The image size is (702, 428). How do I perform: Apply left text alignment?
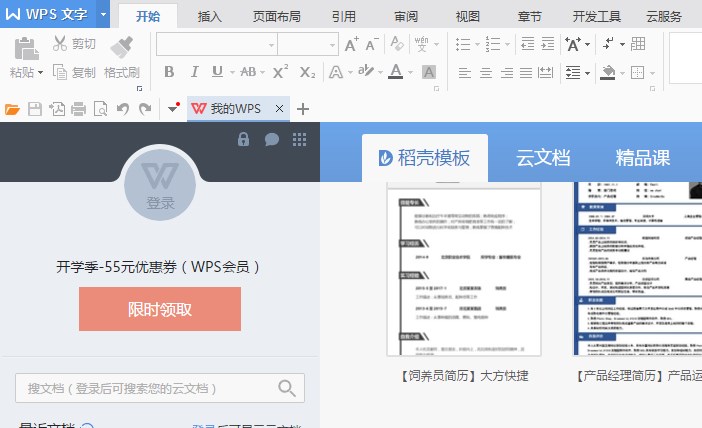(465, 73)
